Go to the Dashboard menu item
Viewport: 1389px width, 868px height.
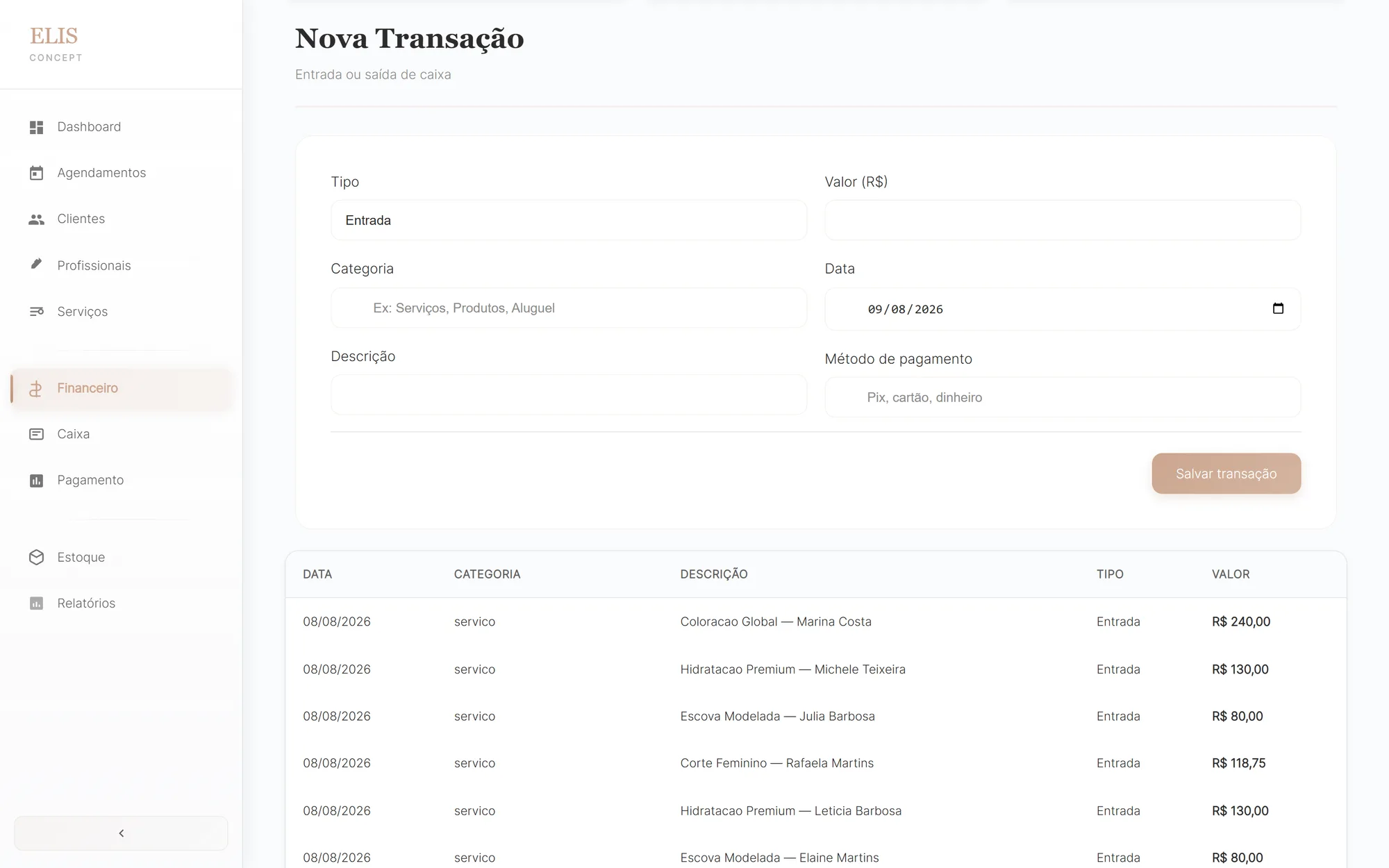pos(121,127)
